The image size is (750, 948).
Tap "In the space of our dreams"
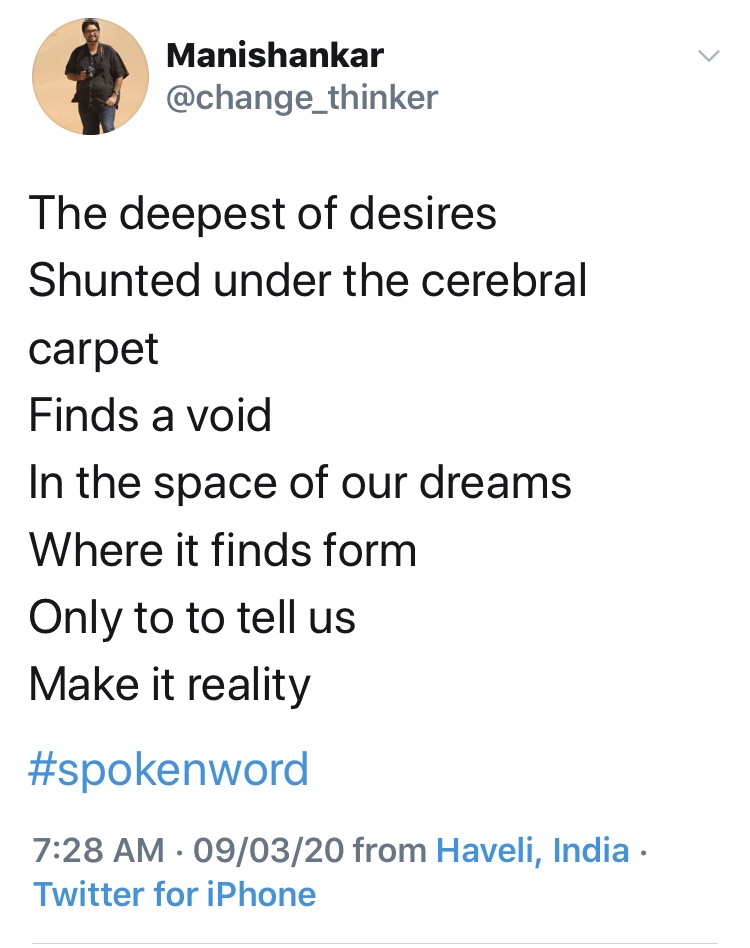[300, 483]
